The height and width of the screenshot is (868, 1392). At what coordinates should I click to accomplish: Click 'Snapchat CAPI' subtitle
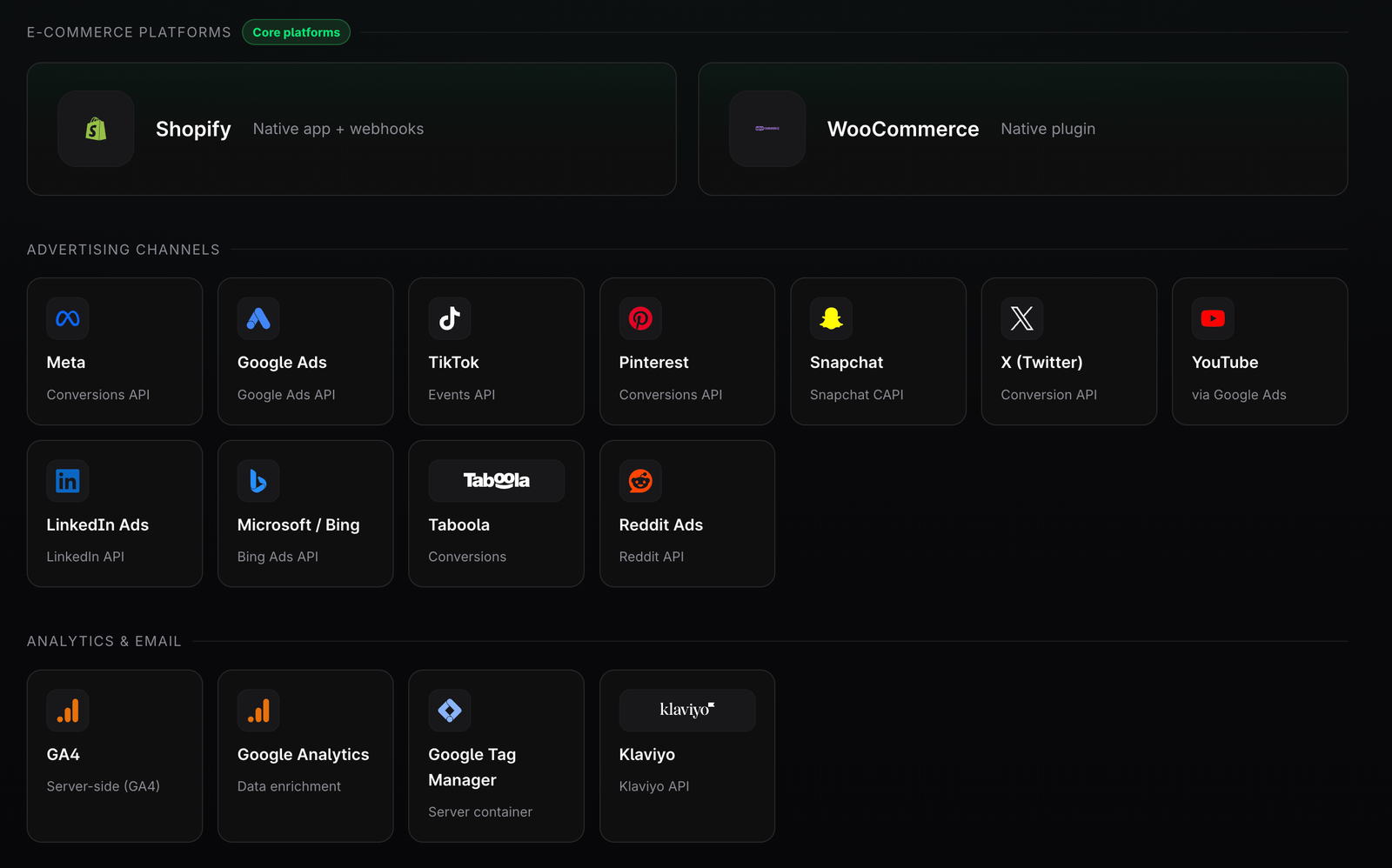(x=856, y=395)
